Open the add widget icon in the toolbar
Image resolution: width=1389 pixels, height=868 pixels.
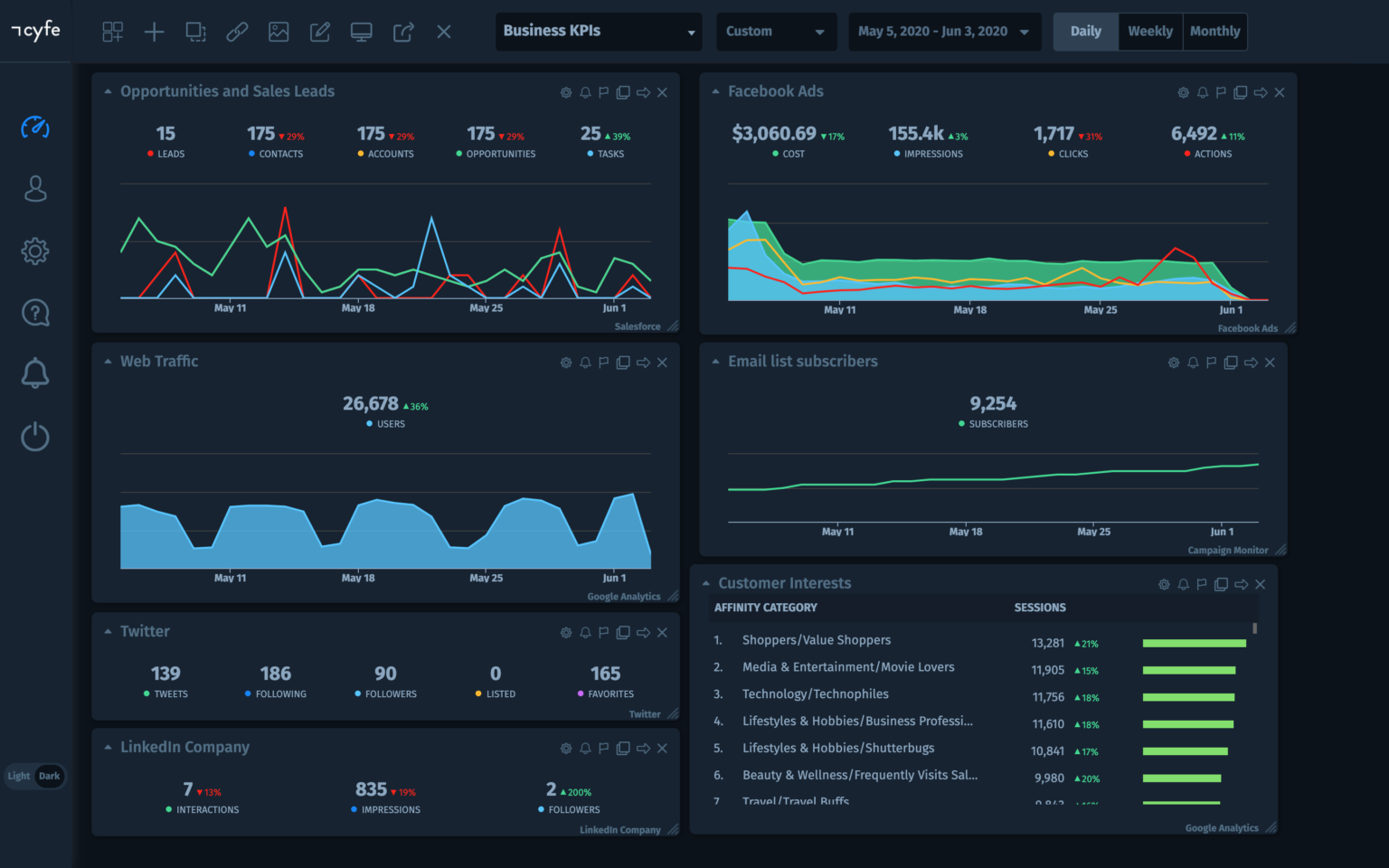[154, 32]
